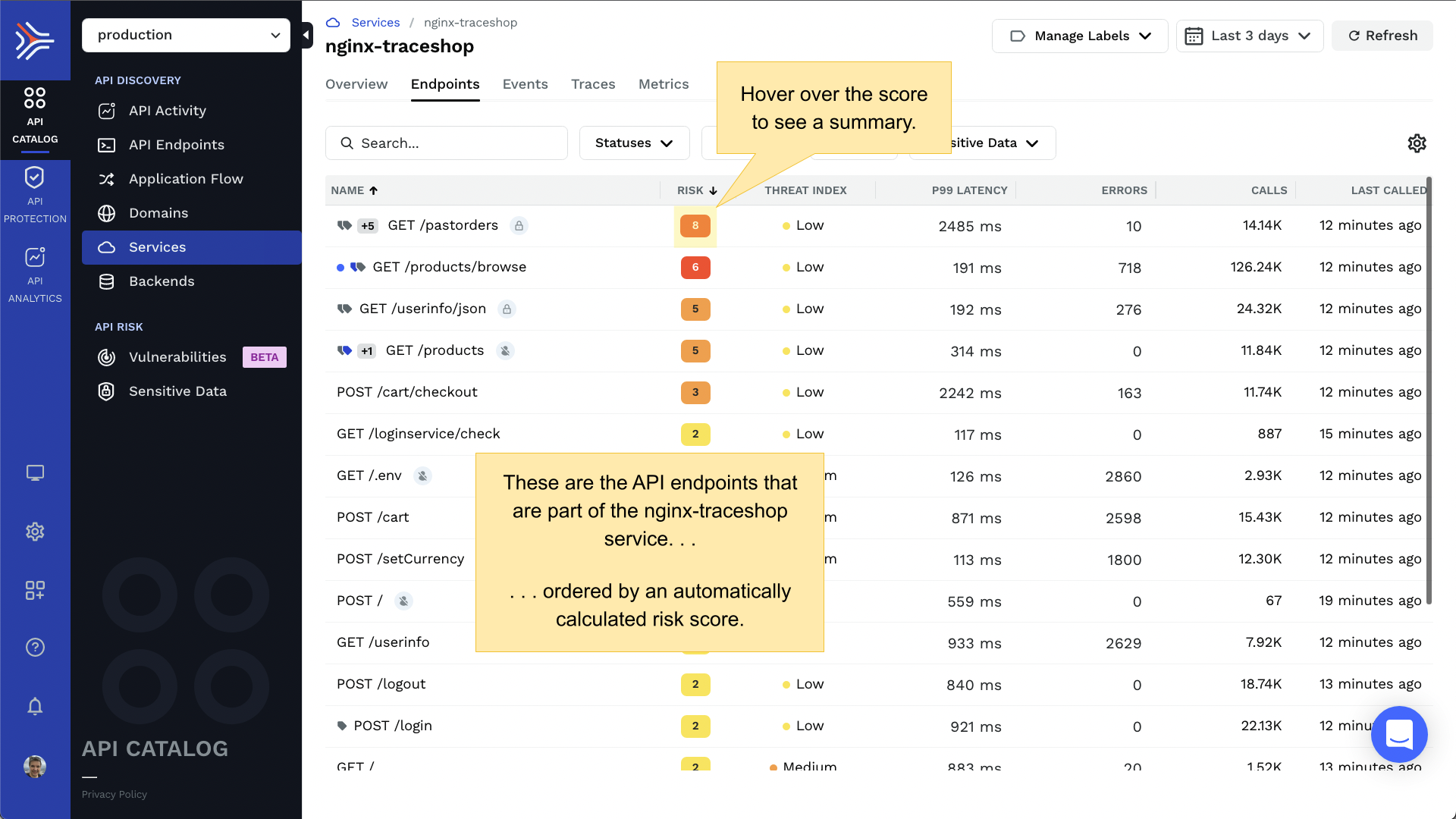The width and height of the screenshot is (1456, 819).
Task: Click risk score 8 badge for GET /pastorders
Action: (x=695, y=226)
